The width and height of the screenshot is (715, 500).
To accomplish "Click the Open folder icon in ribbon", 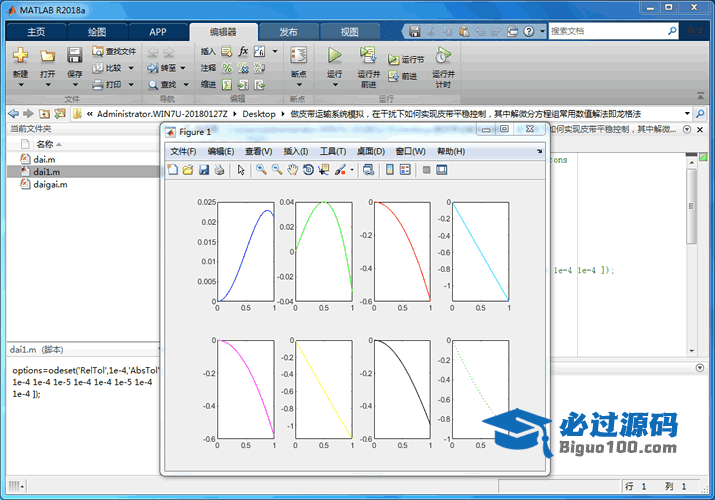I will click(x=47, y=56).
